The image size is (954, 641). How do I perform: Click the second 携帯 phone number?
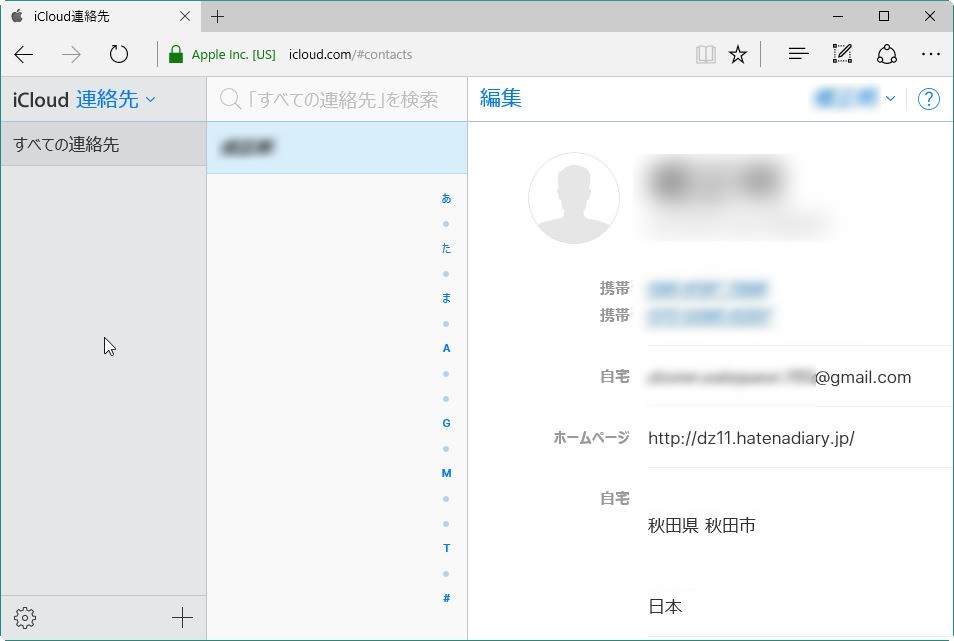pyautogui.click(x=709, y=316)
